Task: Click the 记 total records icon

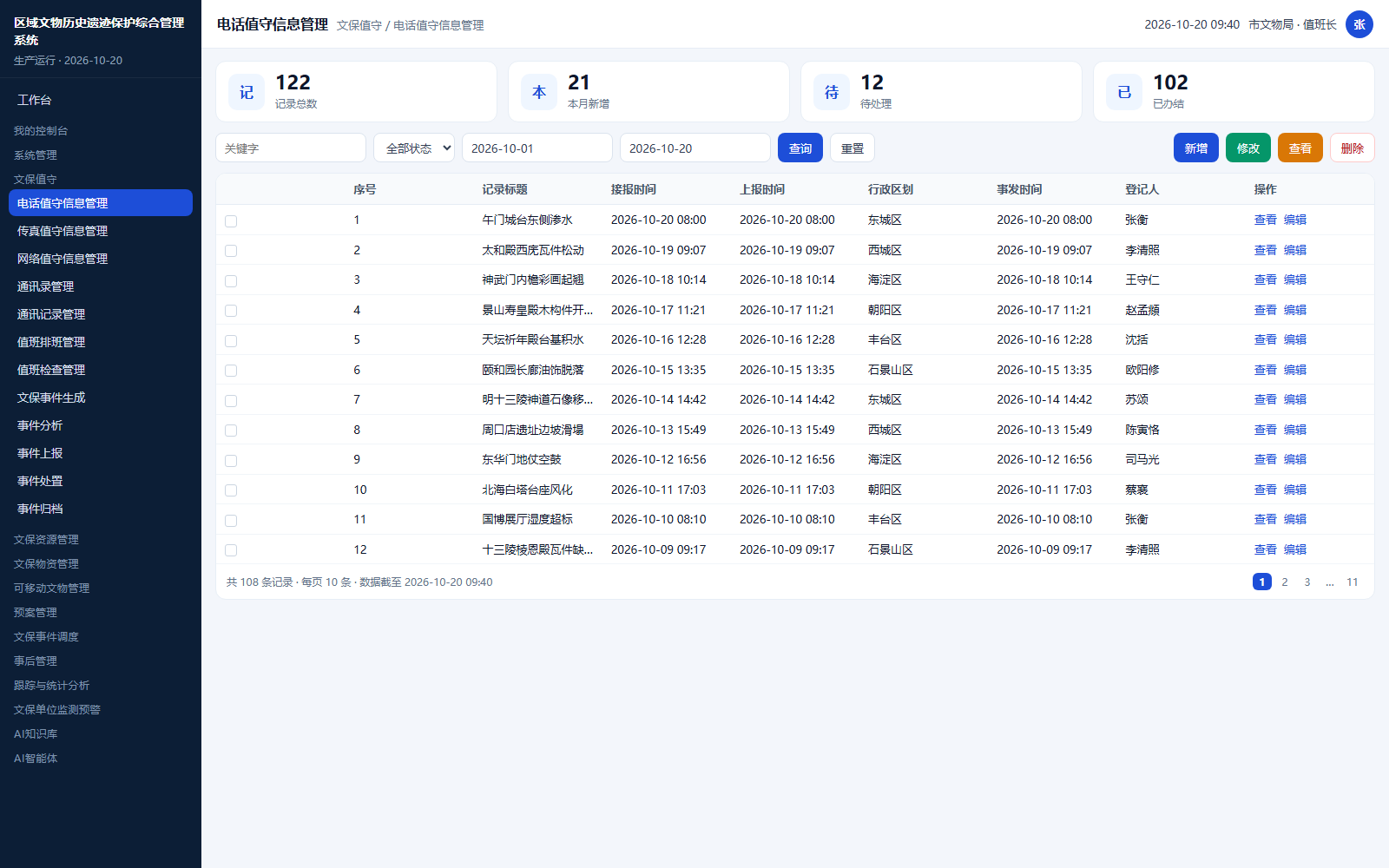Action: pos(247,92)
